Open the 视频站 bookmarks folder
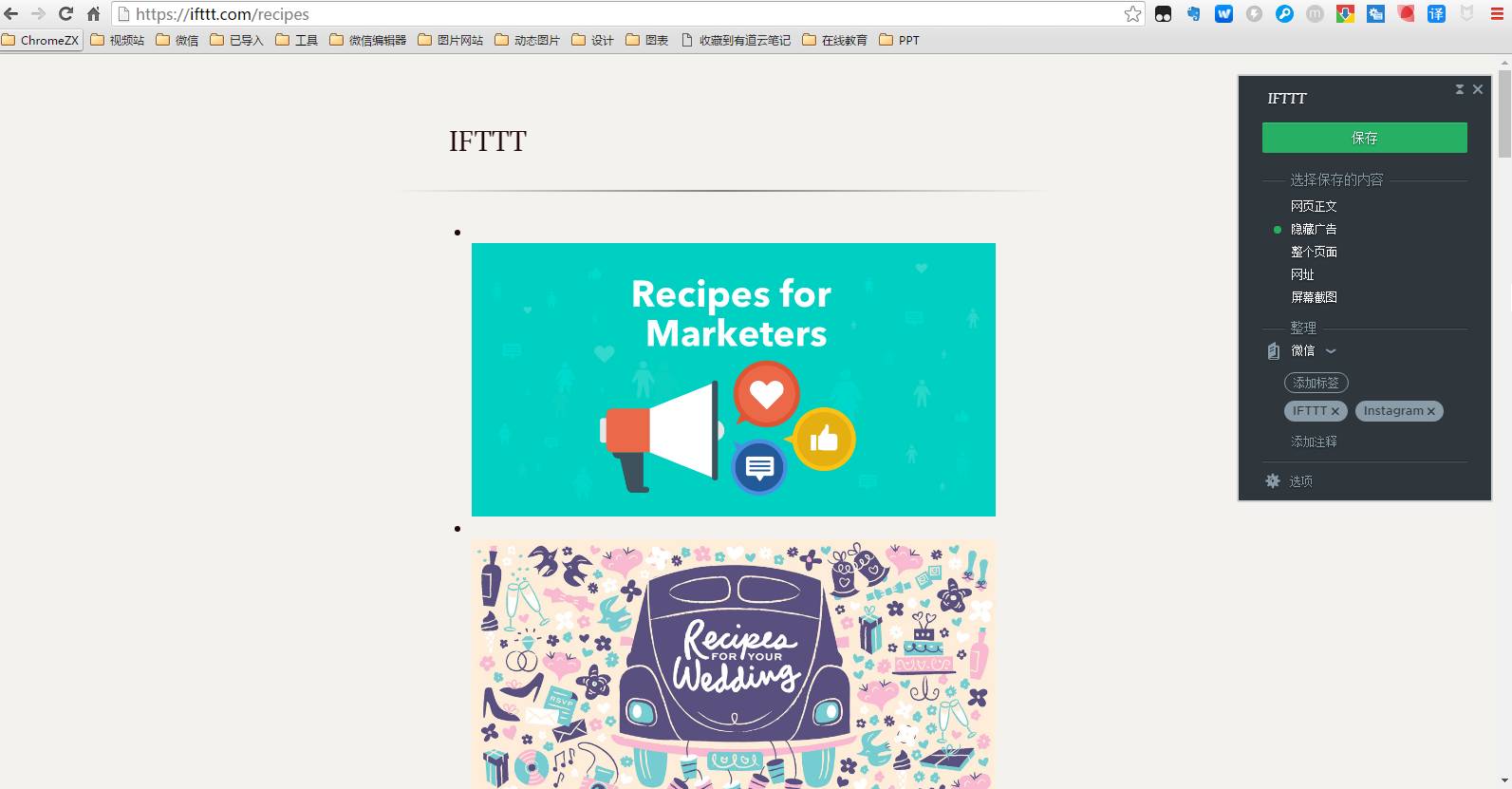 coord(118,40)
